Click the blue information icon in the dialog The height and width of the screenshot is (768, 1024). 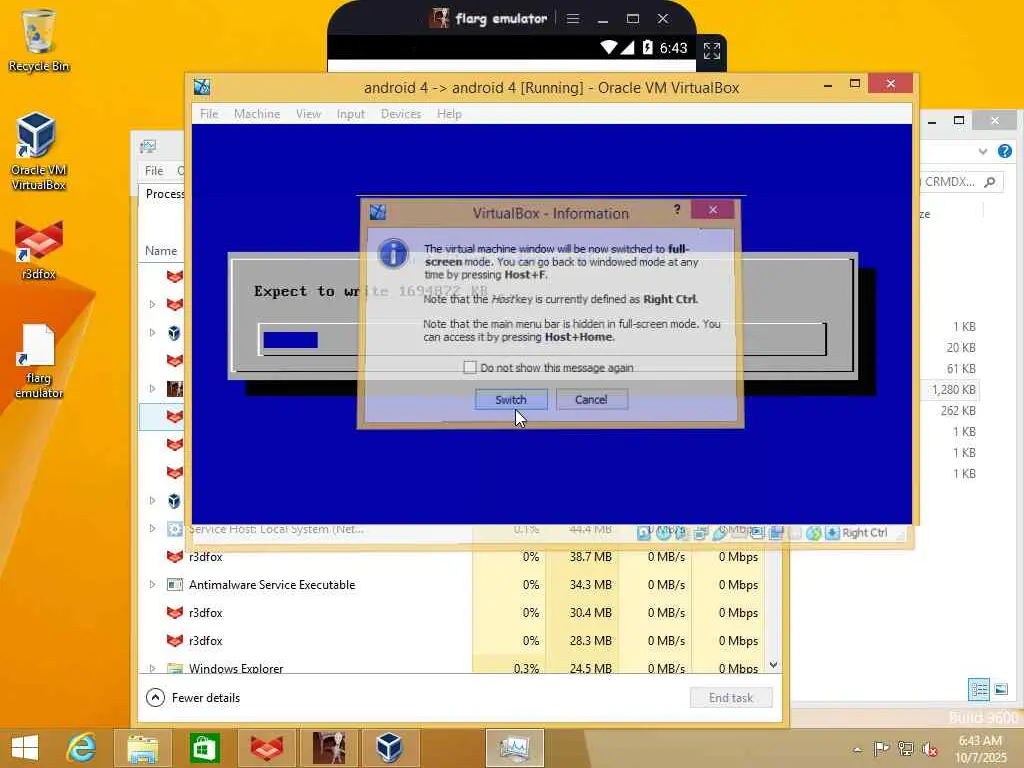[x=393, y=253]
